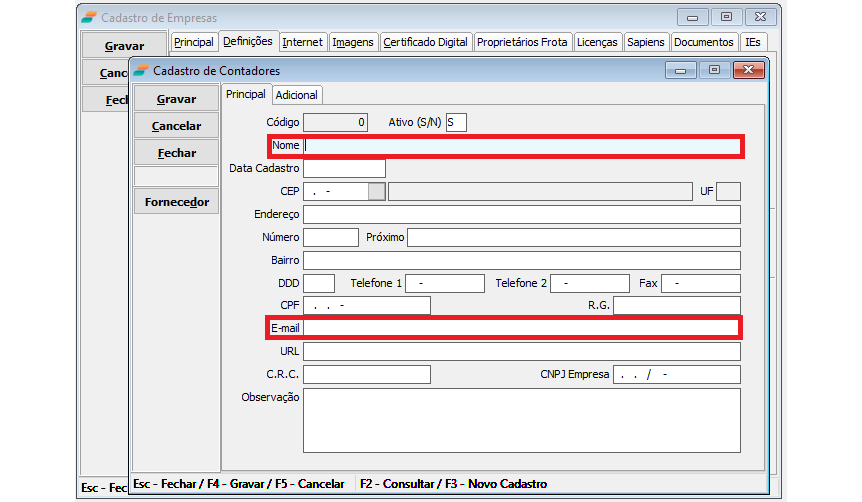Open the Fornecedor button

176,202
